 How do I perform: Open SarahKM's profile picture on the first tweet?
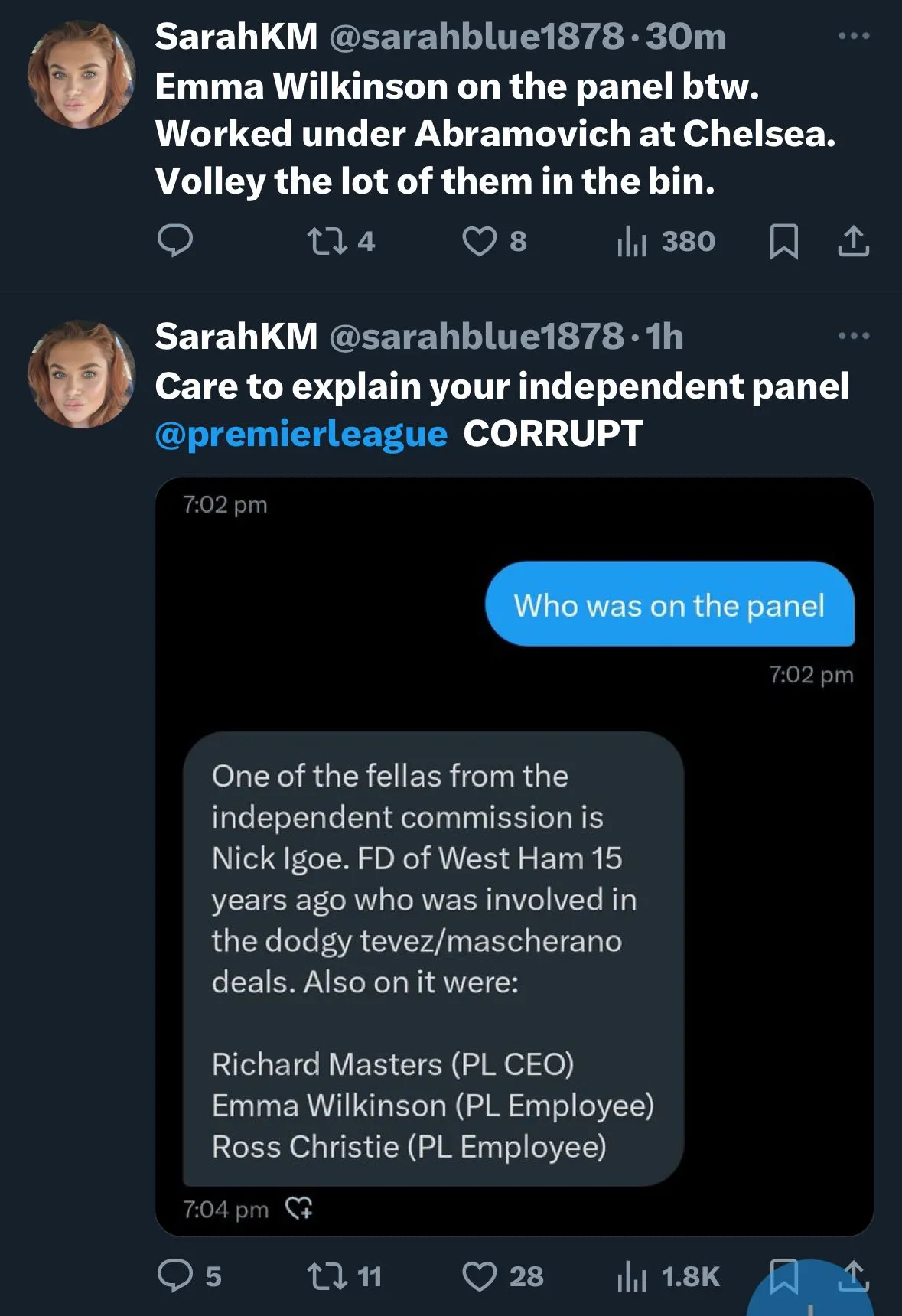[x=81, y=74]
